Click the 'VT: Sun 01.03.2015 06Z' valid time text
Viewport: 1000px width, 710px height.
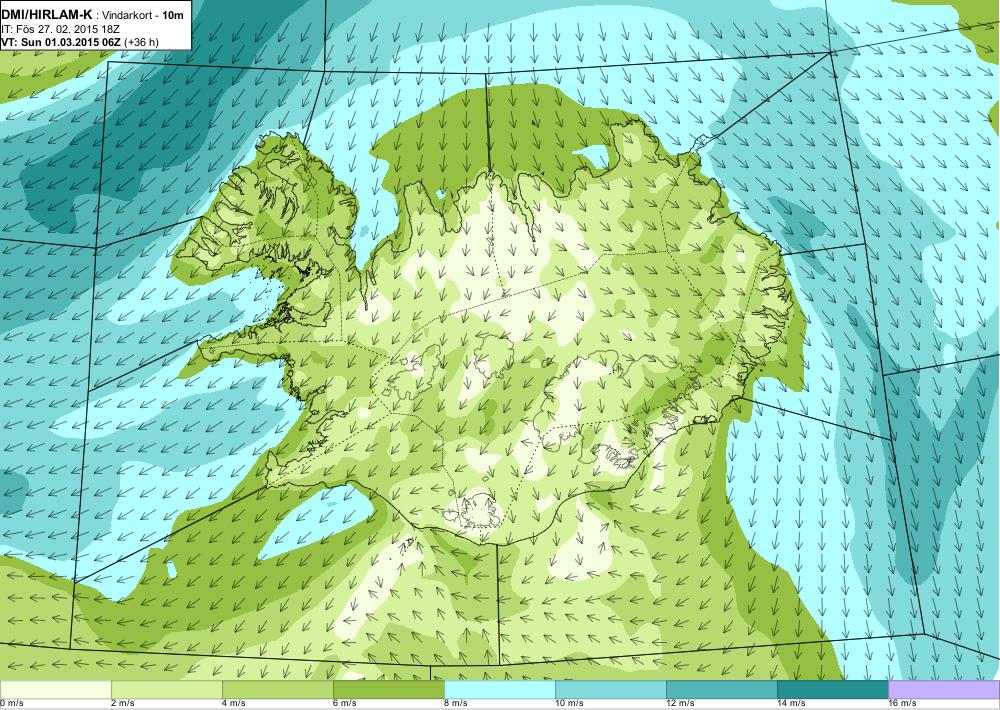point(61,42)
